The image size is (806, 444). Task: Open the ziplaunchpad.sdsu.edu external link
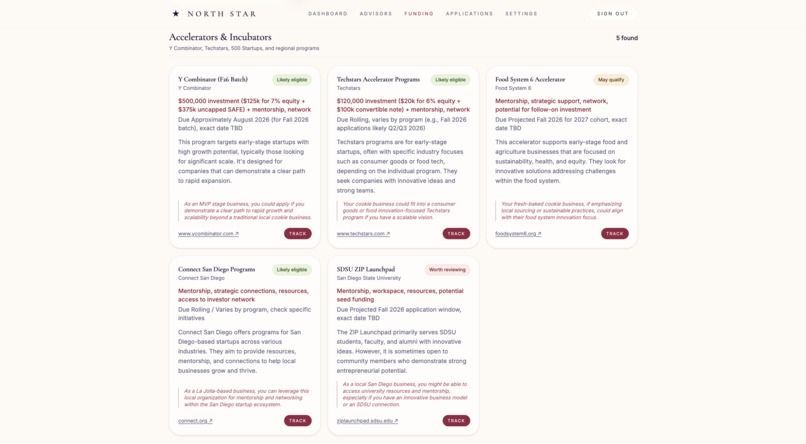[x=368, y=421]
